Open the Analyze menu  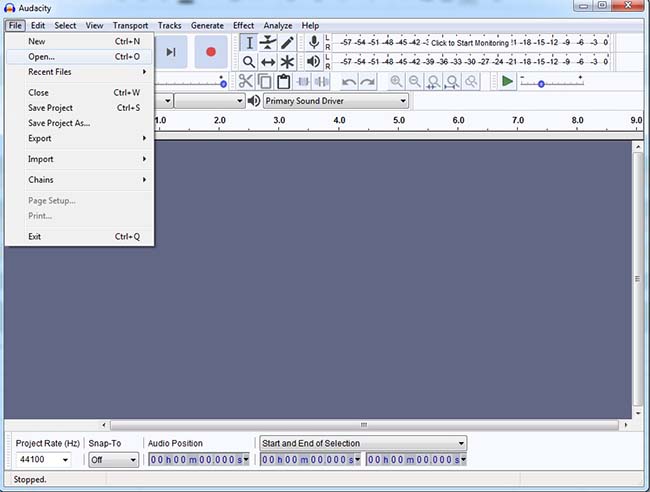tap(278, 26)
